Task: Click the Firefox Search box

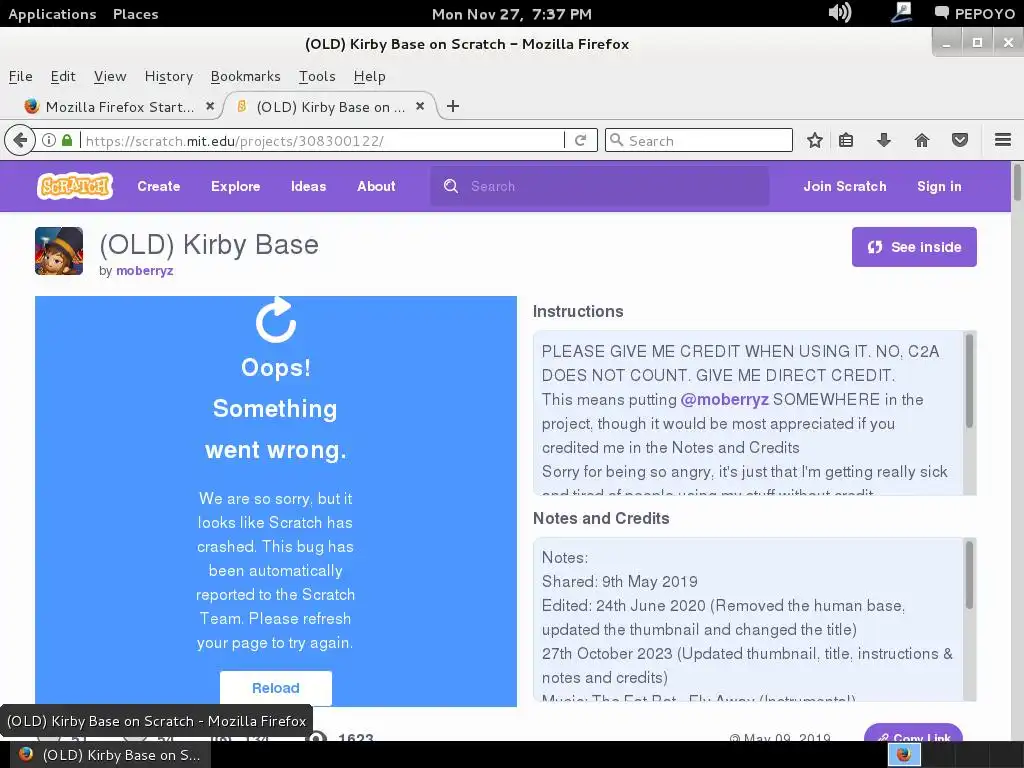Action: tap(699, 140)
